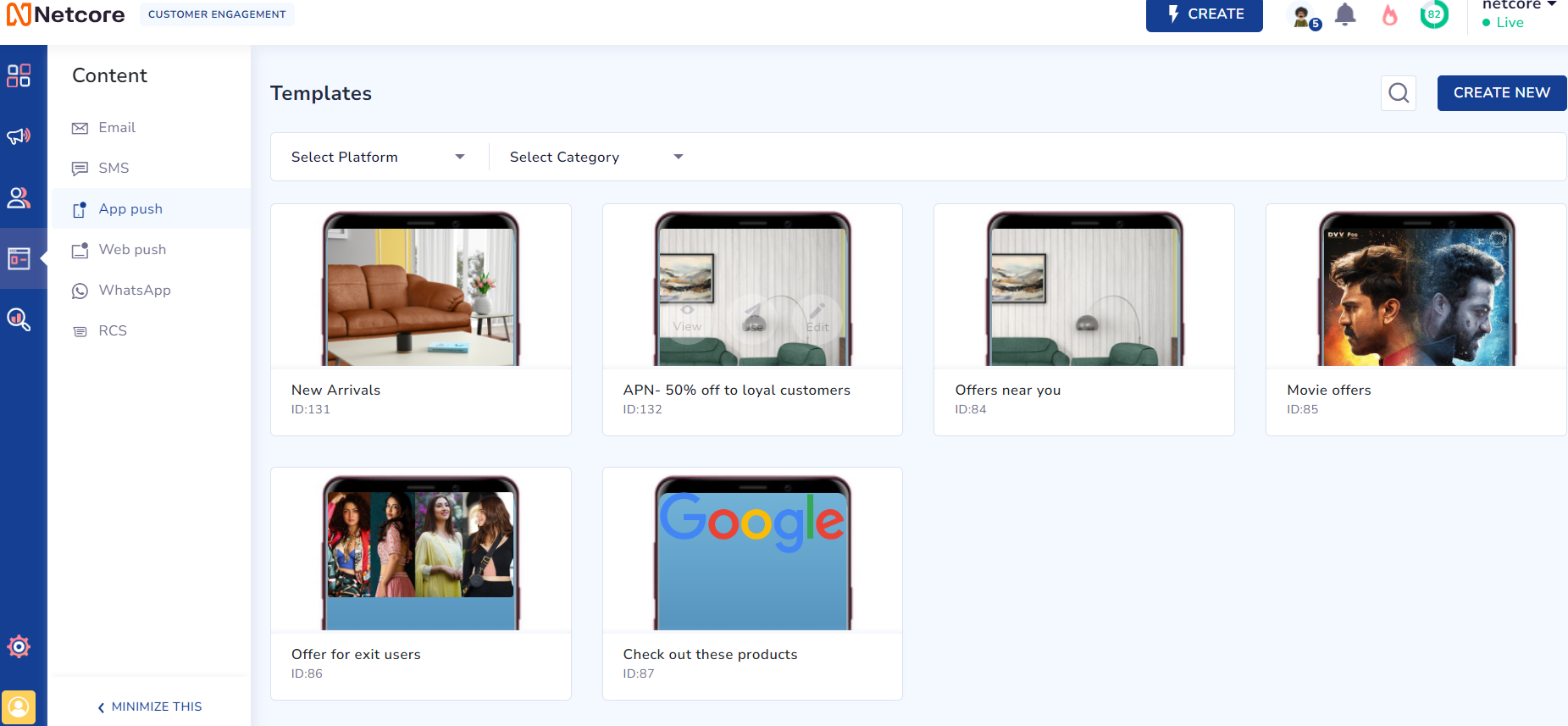Click the search templates magnifier button

click(x=1399, y=92)
